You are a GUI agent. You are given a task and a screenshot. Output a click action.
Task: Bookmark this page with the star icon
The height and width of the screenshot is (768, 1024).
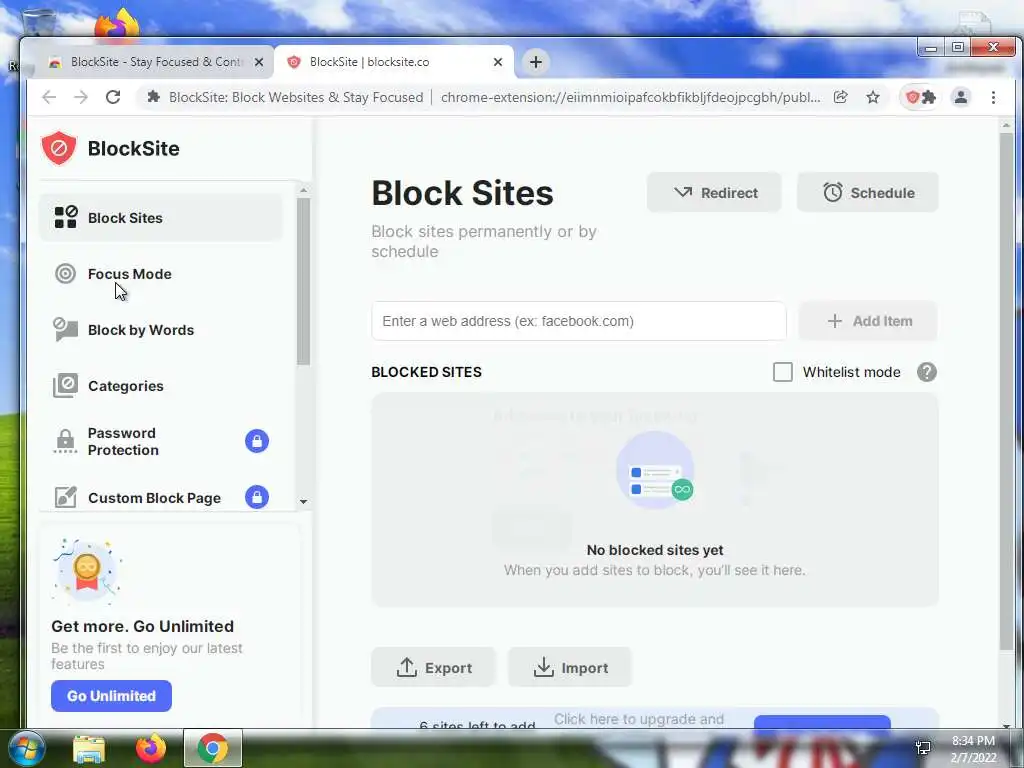(872, 97)
